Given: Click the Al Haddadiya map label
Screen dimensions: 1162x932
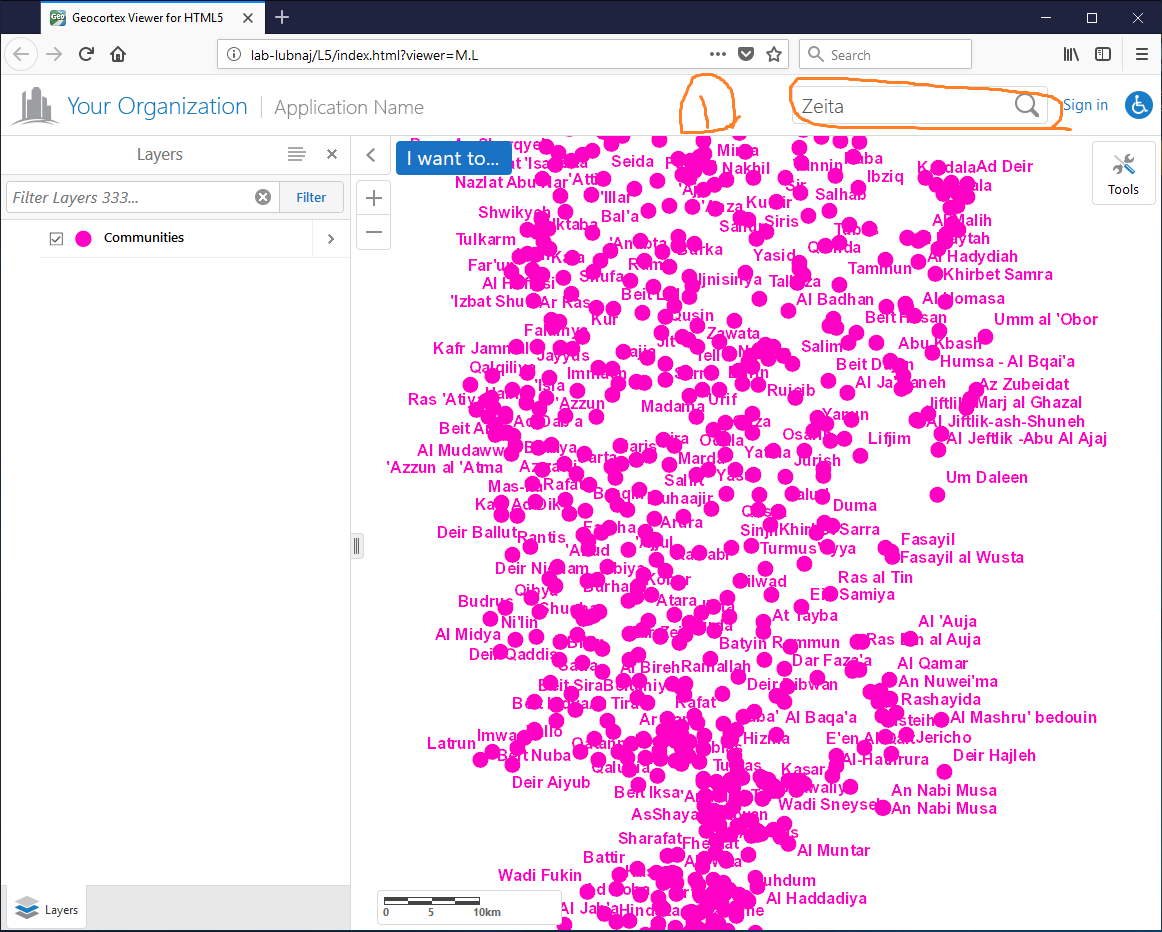Looking at the screenshot, I should [x=816, y=899].
